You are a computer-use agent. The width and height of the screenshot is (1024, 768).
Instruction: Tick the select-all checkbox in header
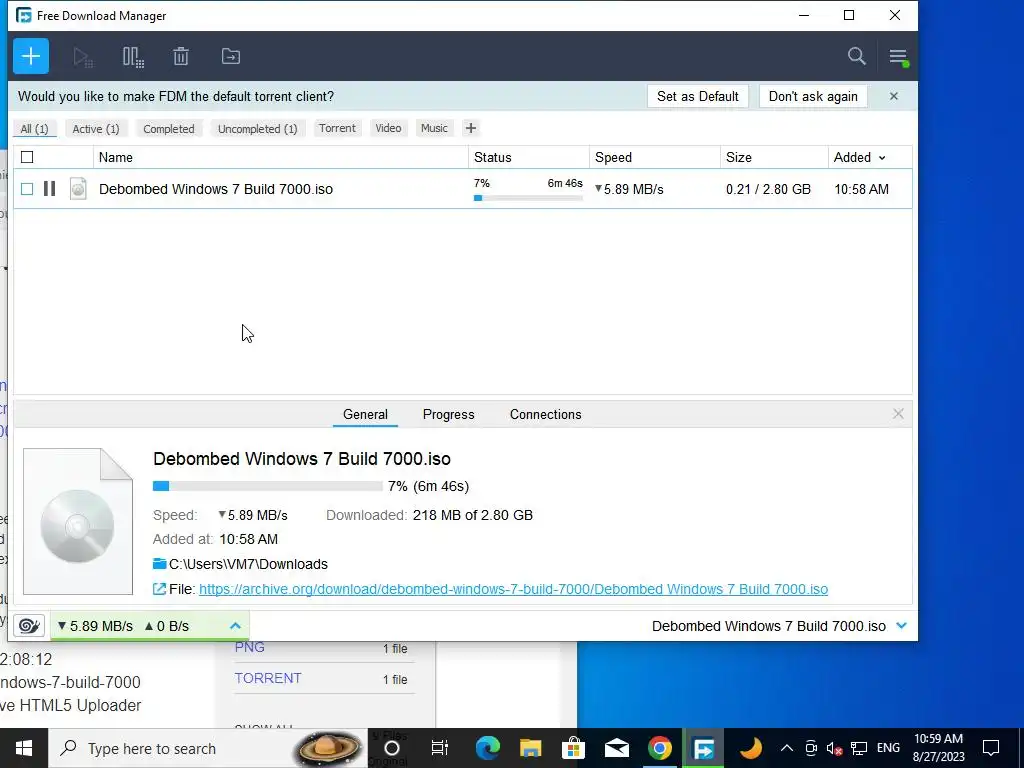coord(27,157)
